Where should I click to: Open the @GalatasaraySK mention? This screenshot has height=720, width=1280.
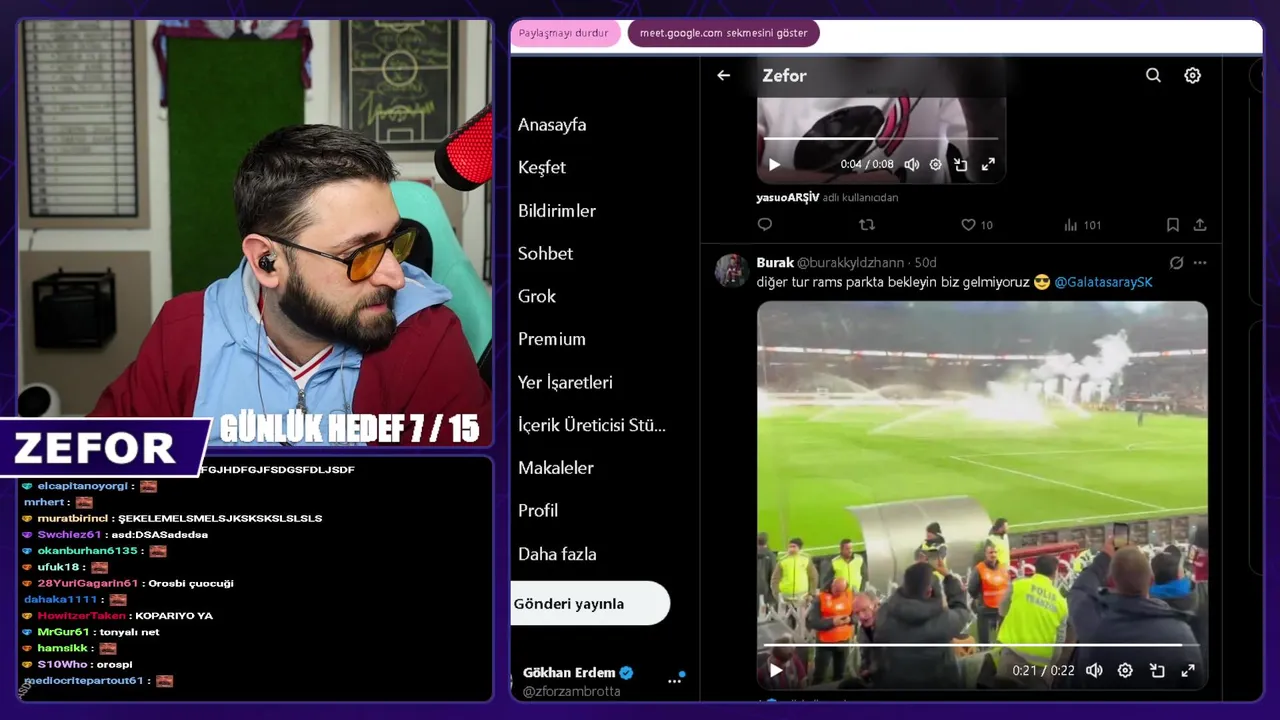pyautogui.click(x=1103, y=282)
